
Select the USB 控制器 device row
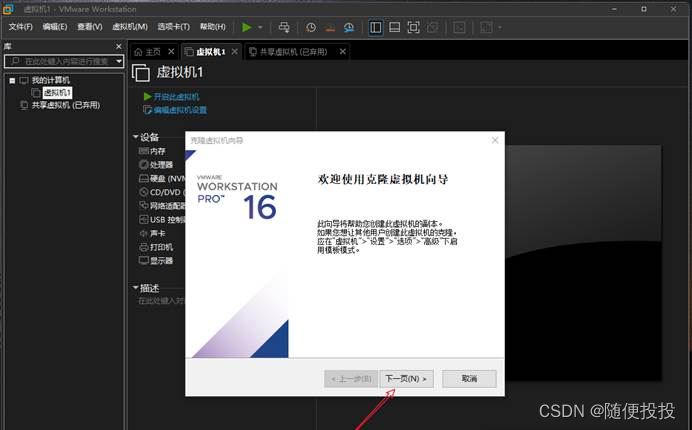coord(162,219)
